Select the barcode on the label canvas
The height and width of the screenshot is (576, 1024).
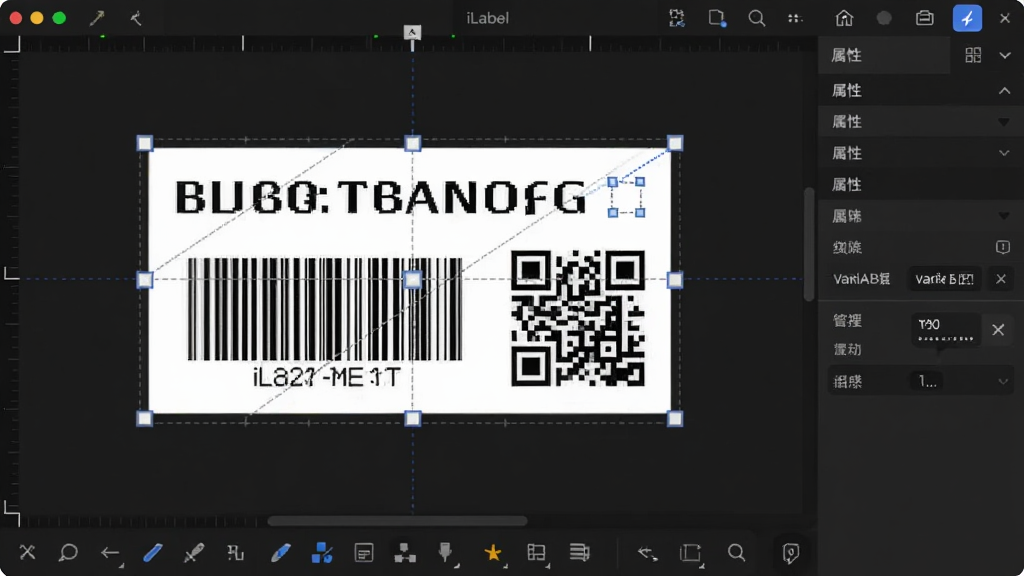click(325, 309)
